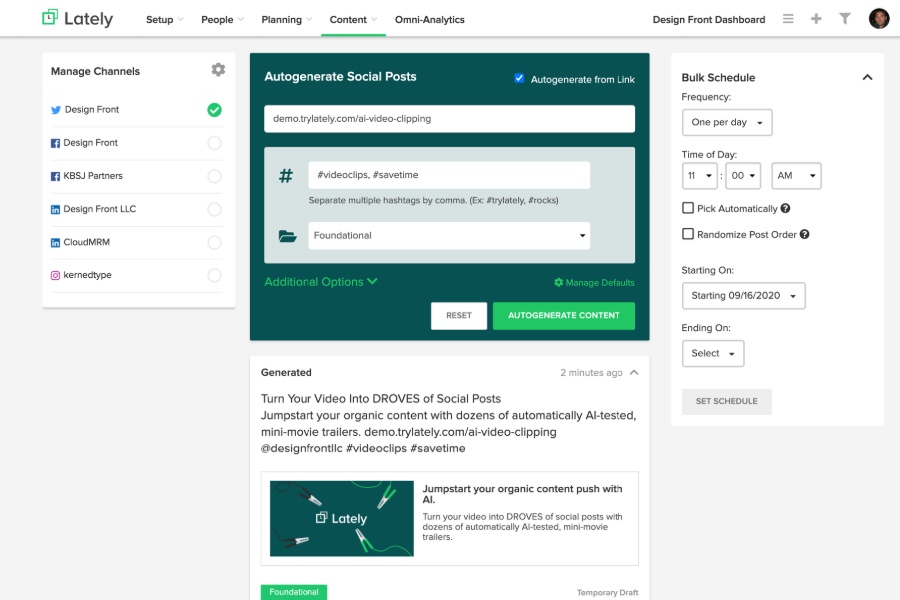Click the 'Manage Channels' heading

tap(95, 71)
